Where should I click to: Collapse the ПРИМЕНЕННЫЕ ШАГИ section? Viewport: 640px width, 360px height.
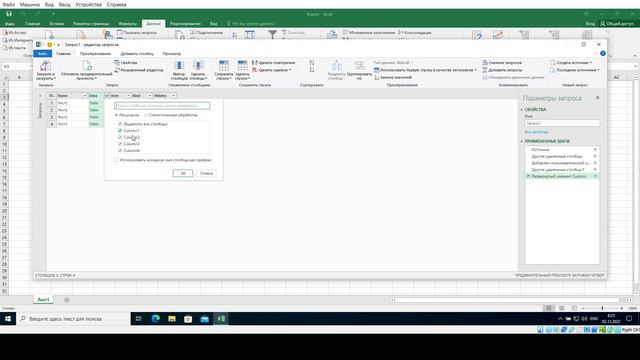(522, 141)
